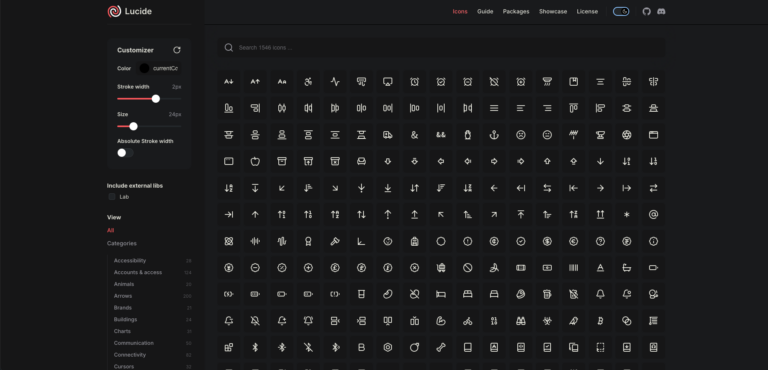Pick the bitcoin icon

(x=600, y=321)
